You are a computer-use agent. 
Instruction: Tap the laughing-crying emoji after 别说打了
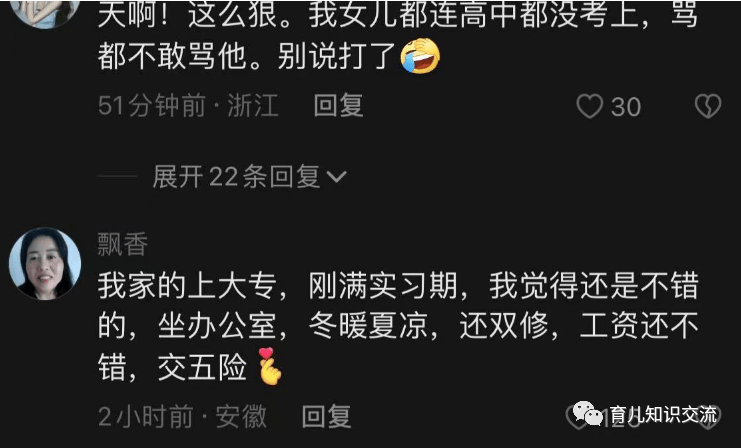(x=420, y=56)
